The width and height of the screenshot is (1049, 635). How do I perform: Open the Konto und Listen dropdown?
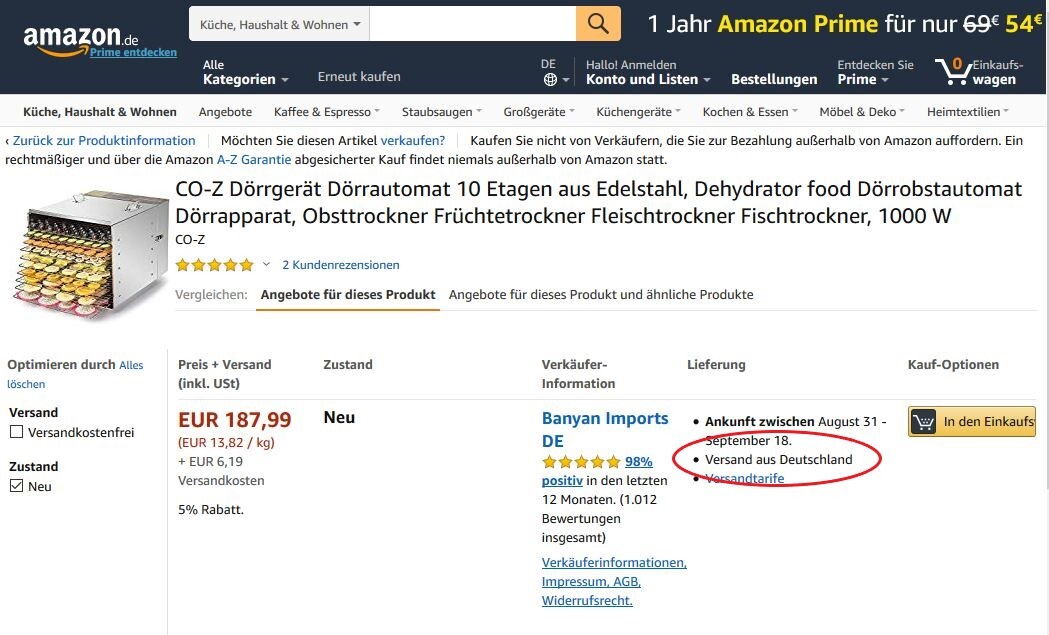pyautogui.click(x=648, y=72)
